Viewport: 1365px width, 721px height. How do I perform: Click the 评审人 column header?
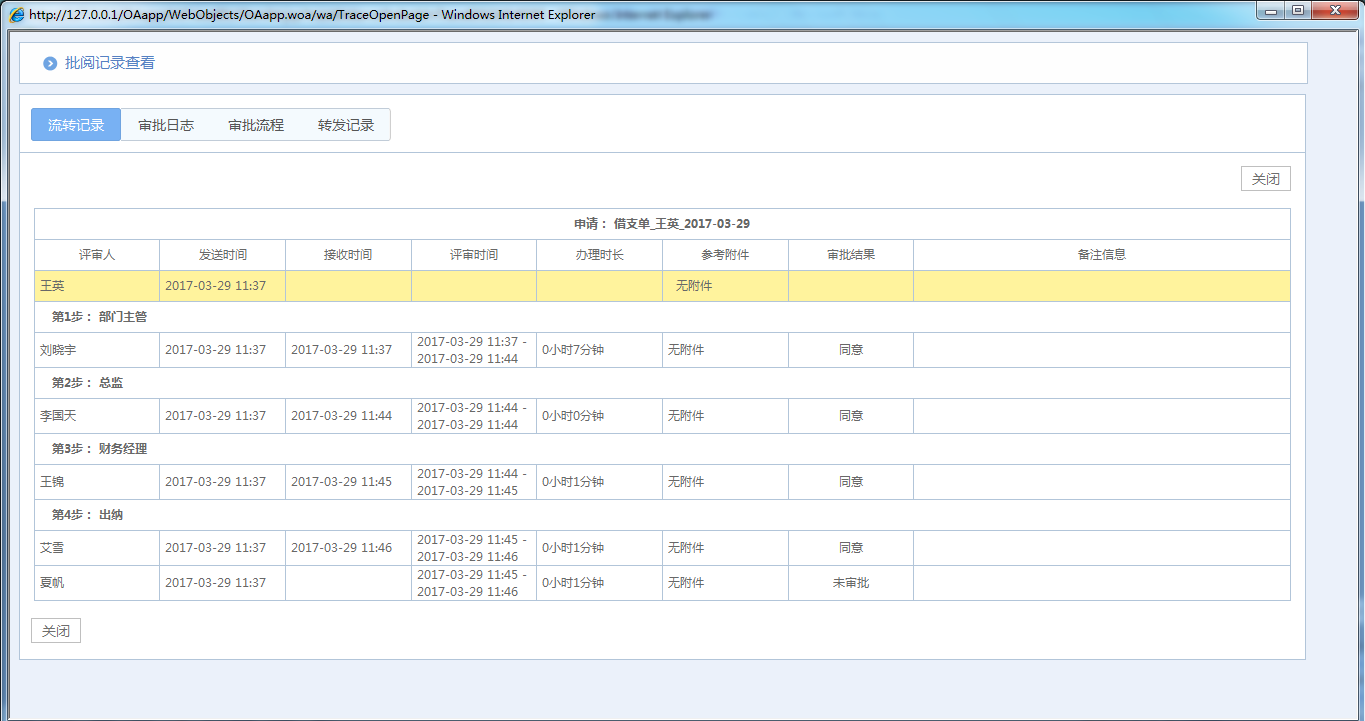coord(97,255)
